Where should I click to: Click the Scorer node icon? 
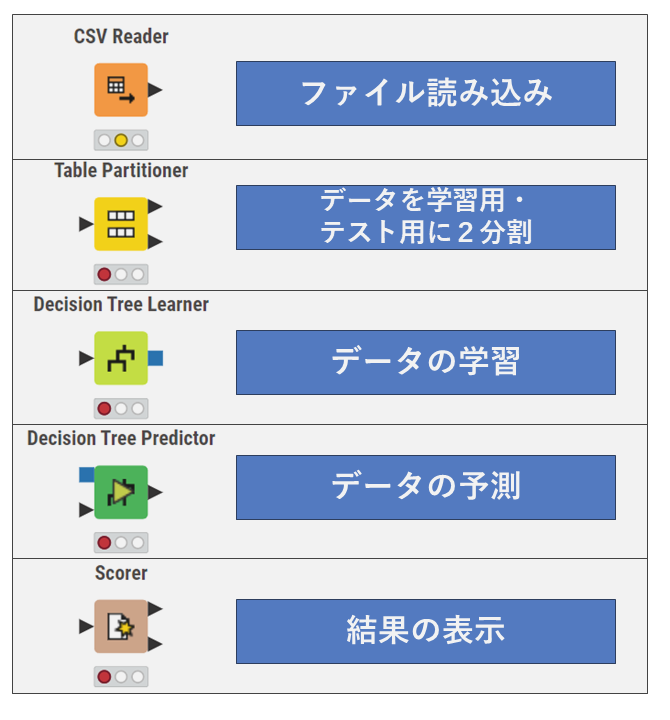click(121, 626)
